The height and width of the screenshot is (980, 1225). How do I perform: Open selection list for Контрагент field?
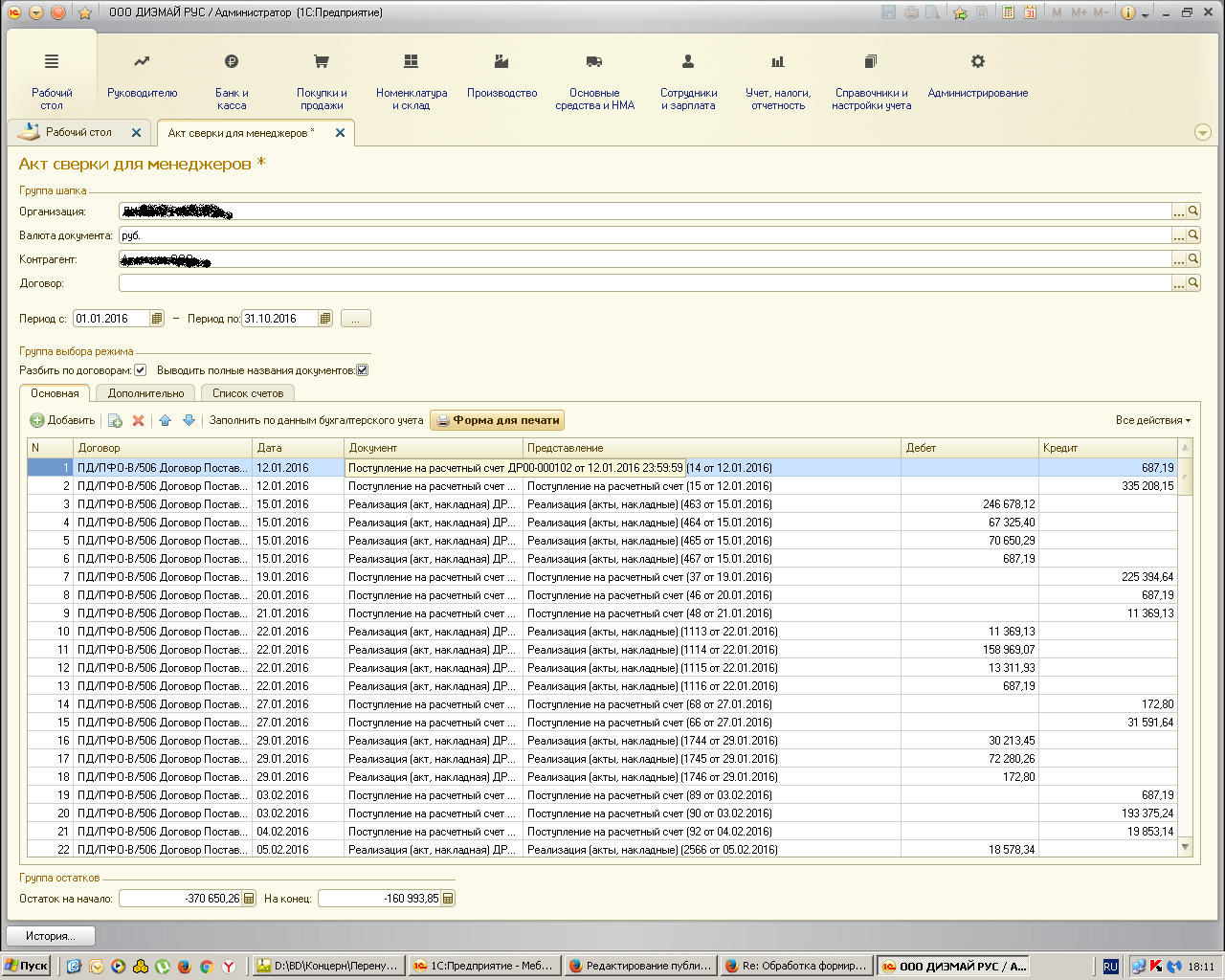1179,259
